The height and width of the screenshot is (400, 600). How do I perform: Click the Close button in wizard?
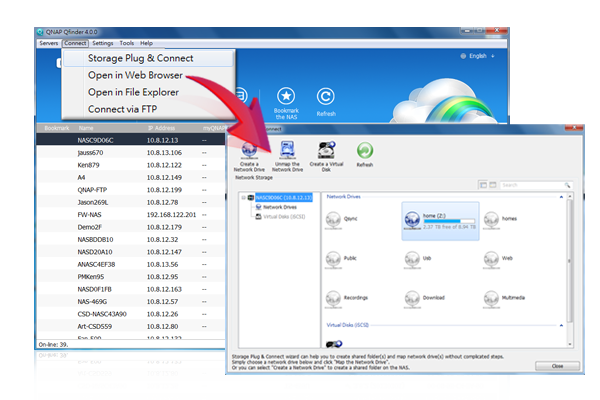[556, 367]
